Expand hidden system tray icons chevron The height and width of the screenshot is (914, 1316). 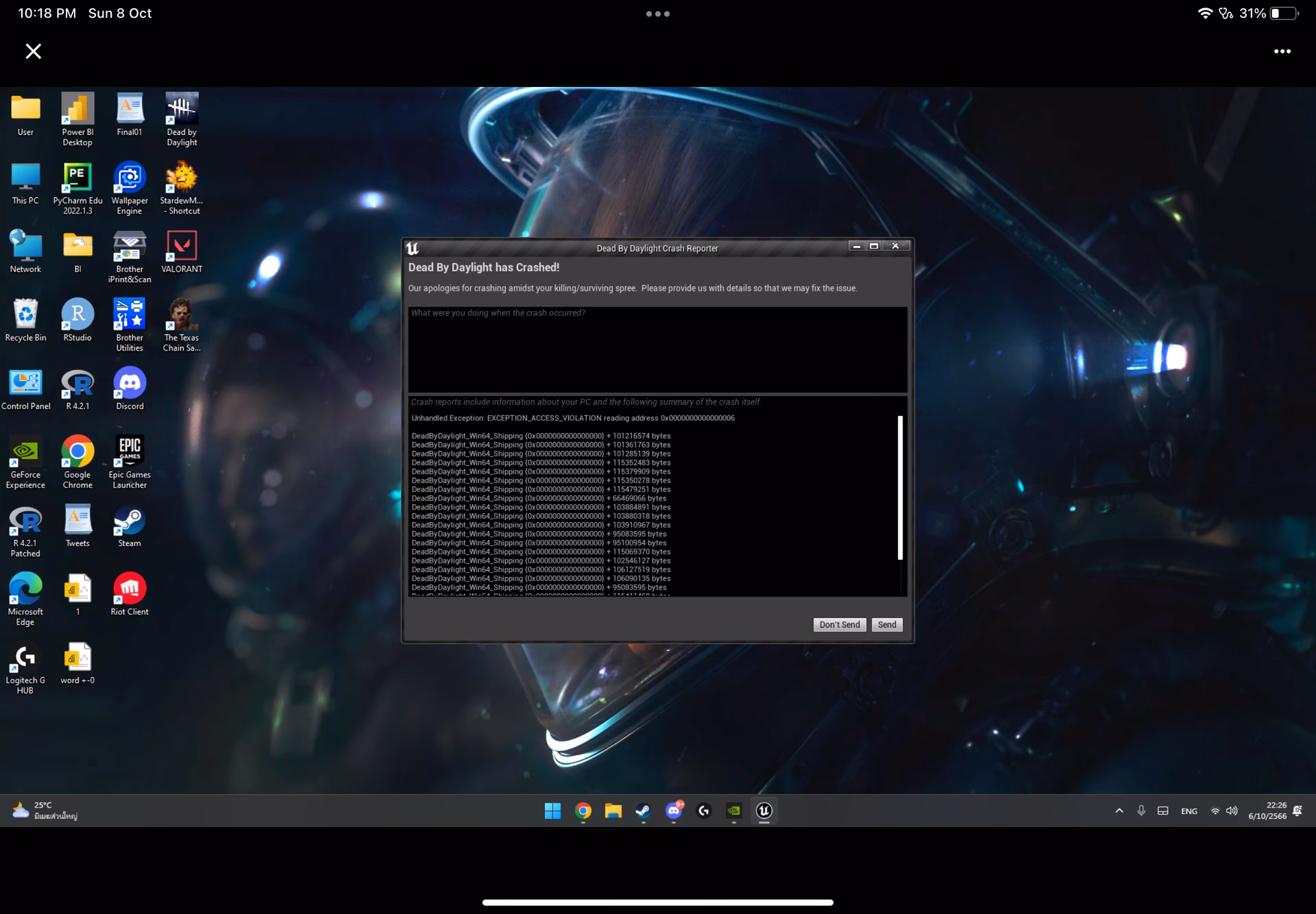click(x=1119, y=811)
